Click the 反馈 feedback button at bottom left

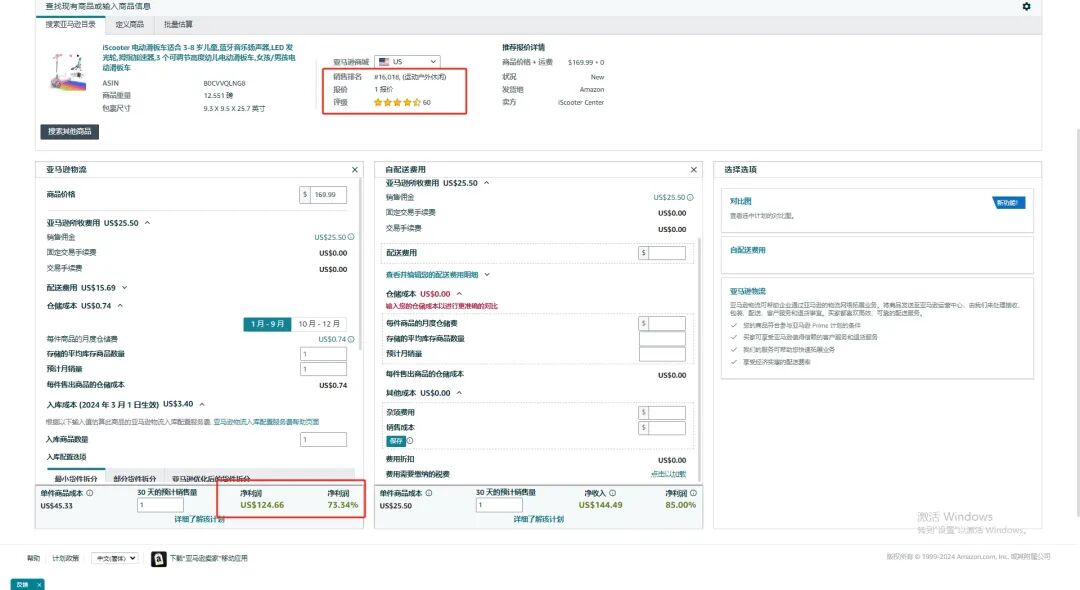(x=22, y=584)
